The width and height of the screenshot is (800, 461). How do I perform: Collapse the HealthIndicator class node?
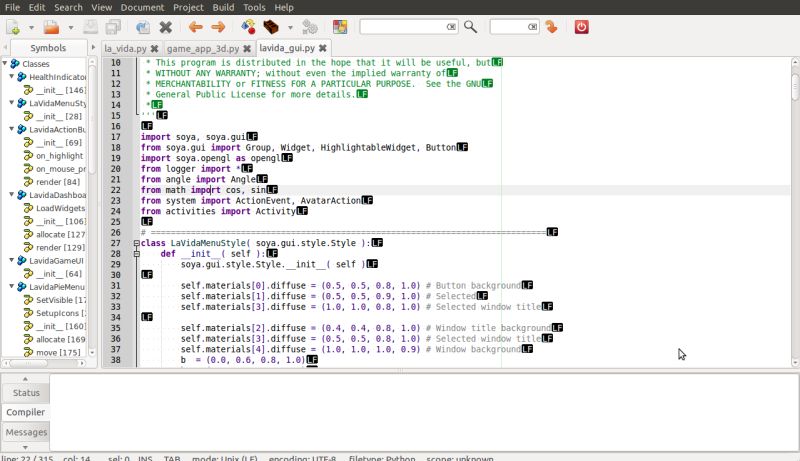[12, 77]
